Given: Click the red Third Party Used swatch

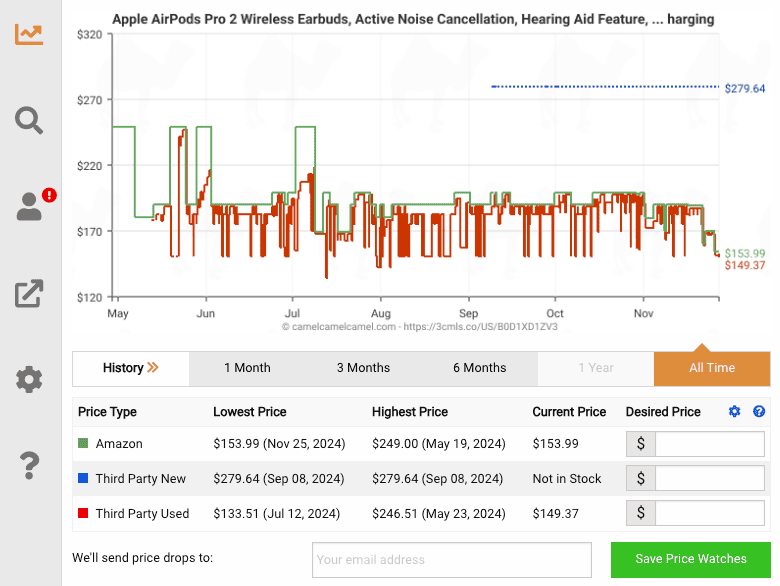Looking at the screenshot, I should click(83, 514).
